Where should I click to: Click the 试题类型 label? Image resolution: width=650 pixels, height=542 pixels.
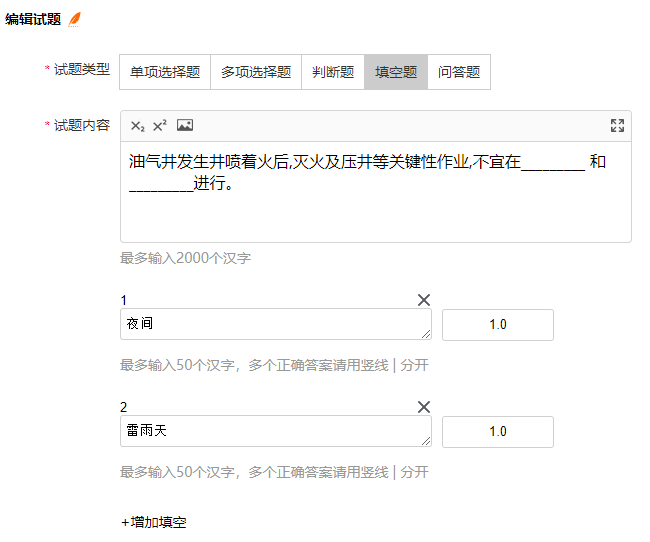(82, 69)
